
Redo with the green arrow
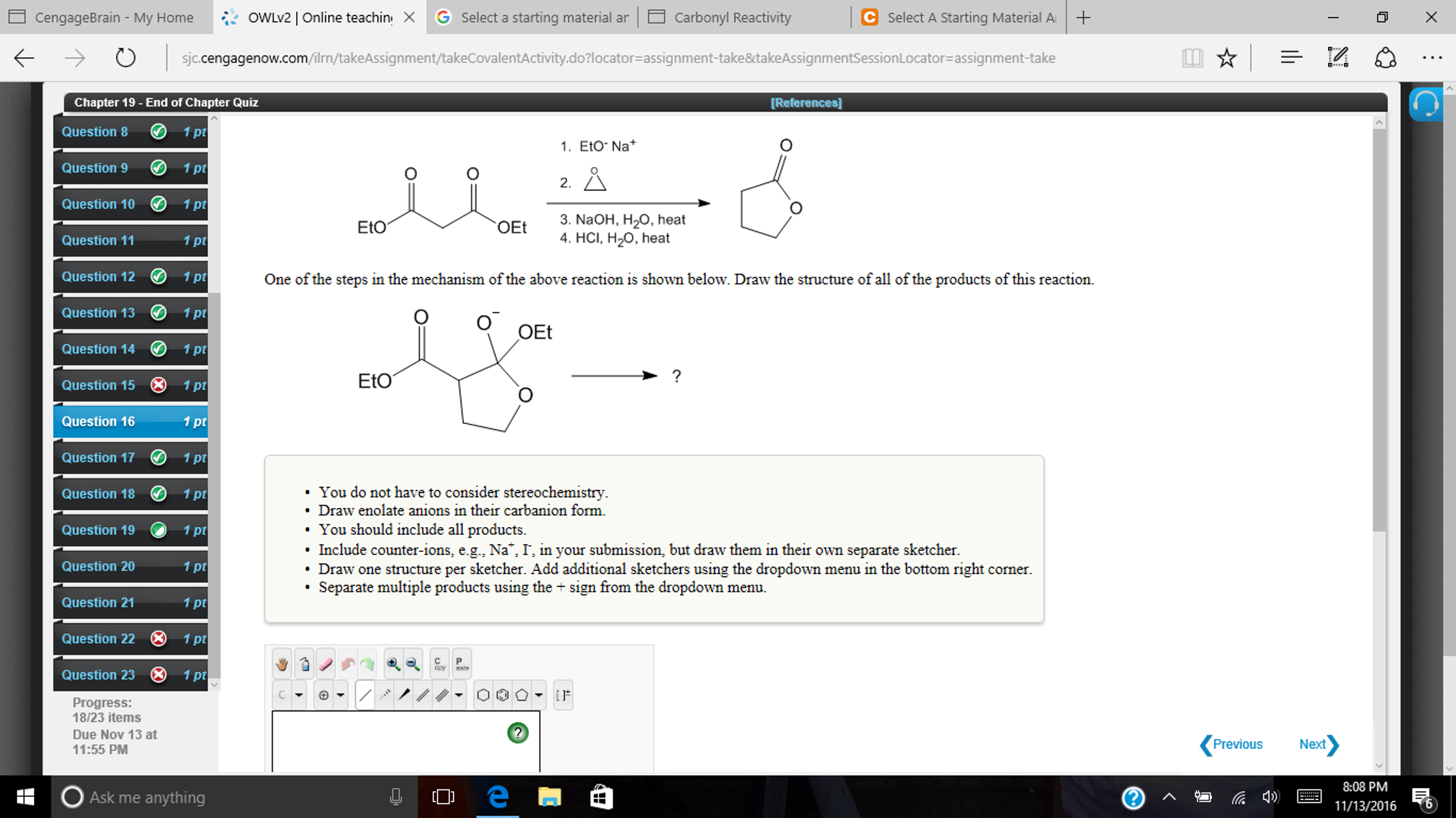(x=367, y=664)
